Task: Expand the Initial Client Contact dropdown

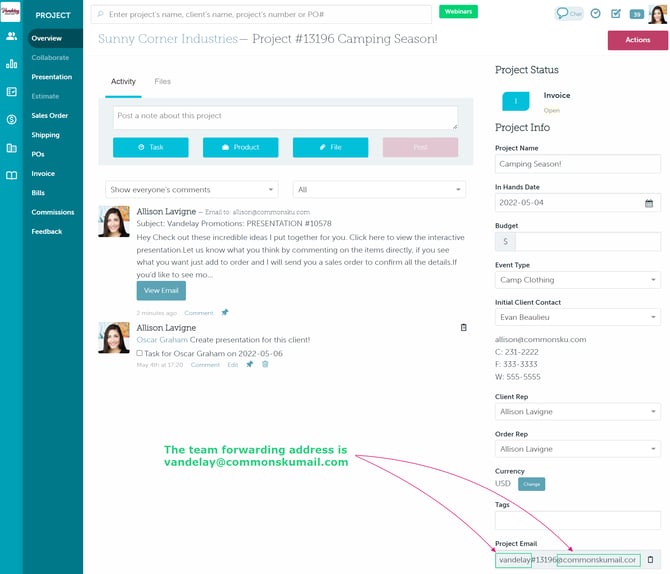Action: pyautogui.click(x=577, y=317)
